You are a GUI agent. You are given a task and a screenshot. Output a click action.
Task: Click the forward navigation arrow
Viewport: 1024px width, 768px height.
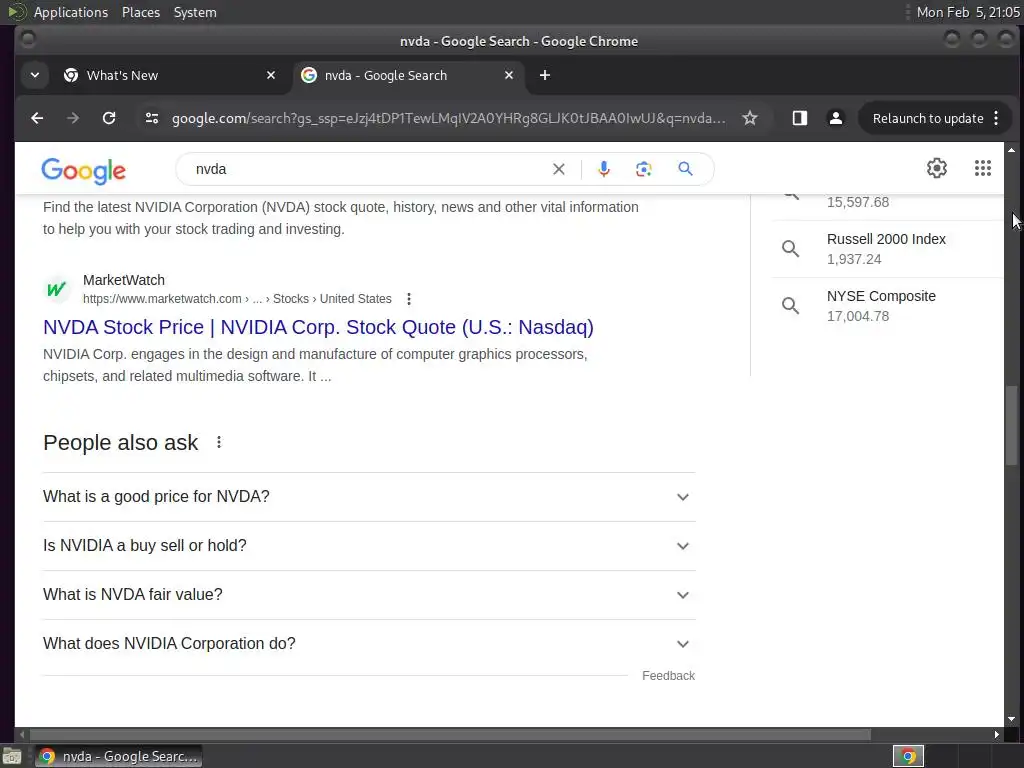point(73,118)
